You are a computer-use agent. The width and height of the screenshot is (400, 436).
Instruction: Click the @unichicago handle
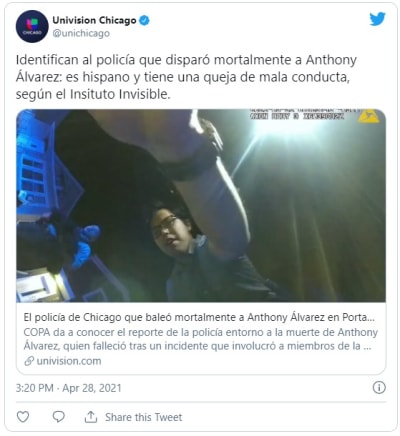81,33
